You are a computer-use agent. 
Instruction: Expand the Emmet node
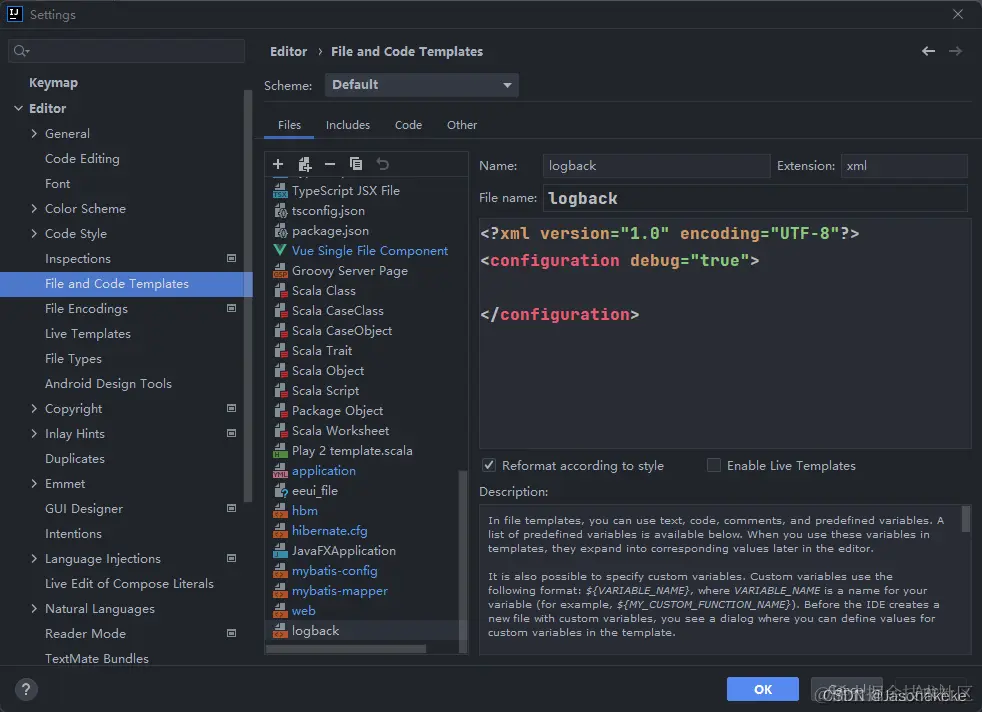click(x=34, y=483)
